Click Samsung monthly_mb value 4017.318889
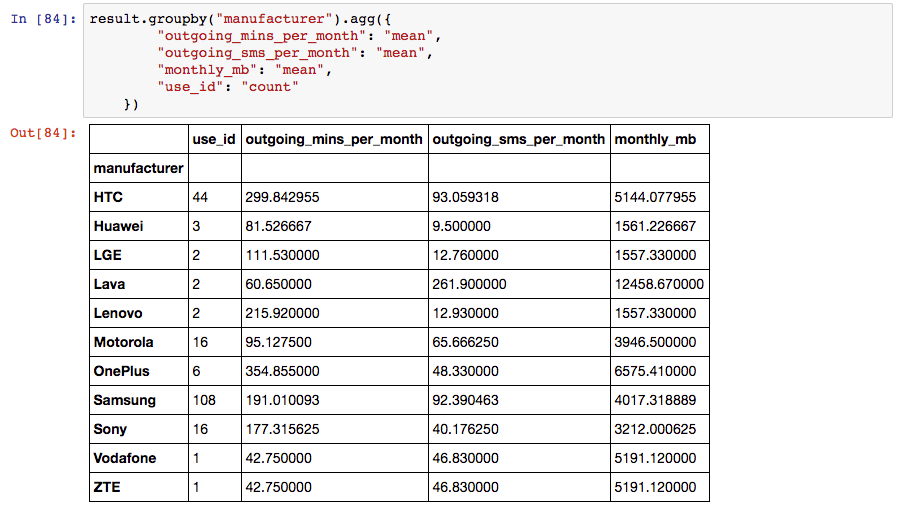 (x=655, y=400)
